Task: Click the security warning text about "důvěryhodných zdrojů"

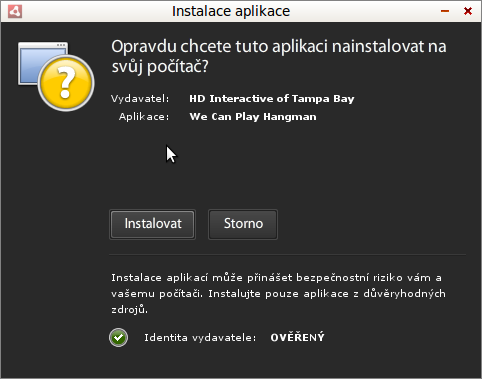Action: (278, 294)
